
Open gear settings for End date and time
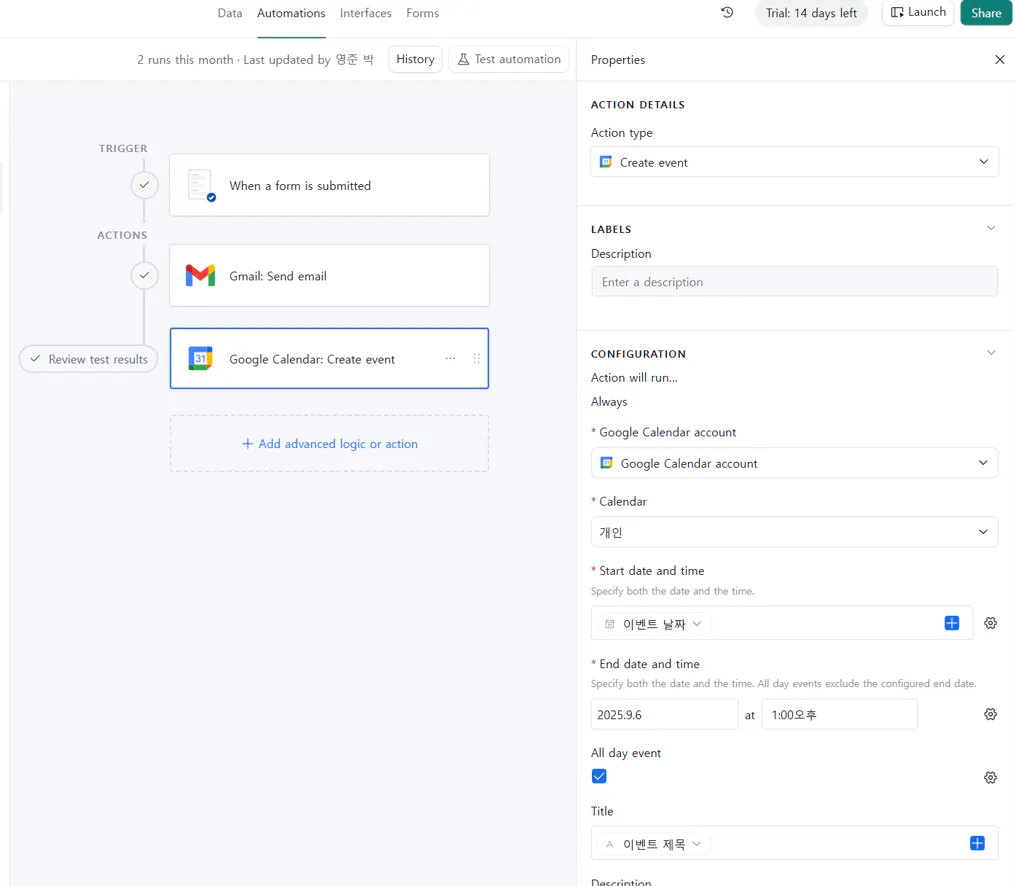click(990, 714)
